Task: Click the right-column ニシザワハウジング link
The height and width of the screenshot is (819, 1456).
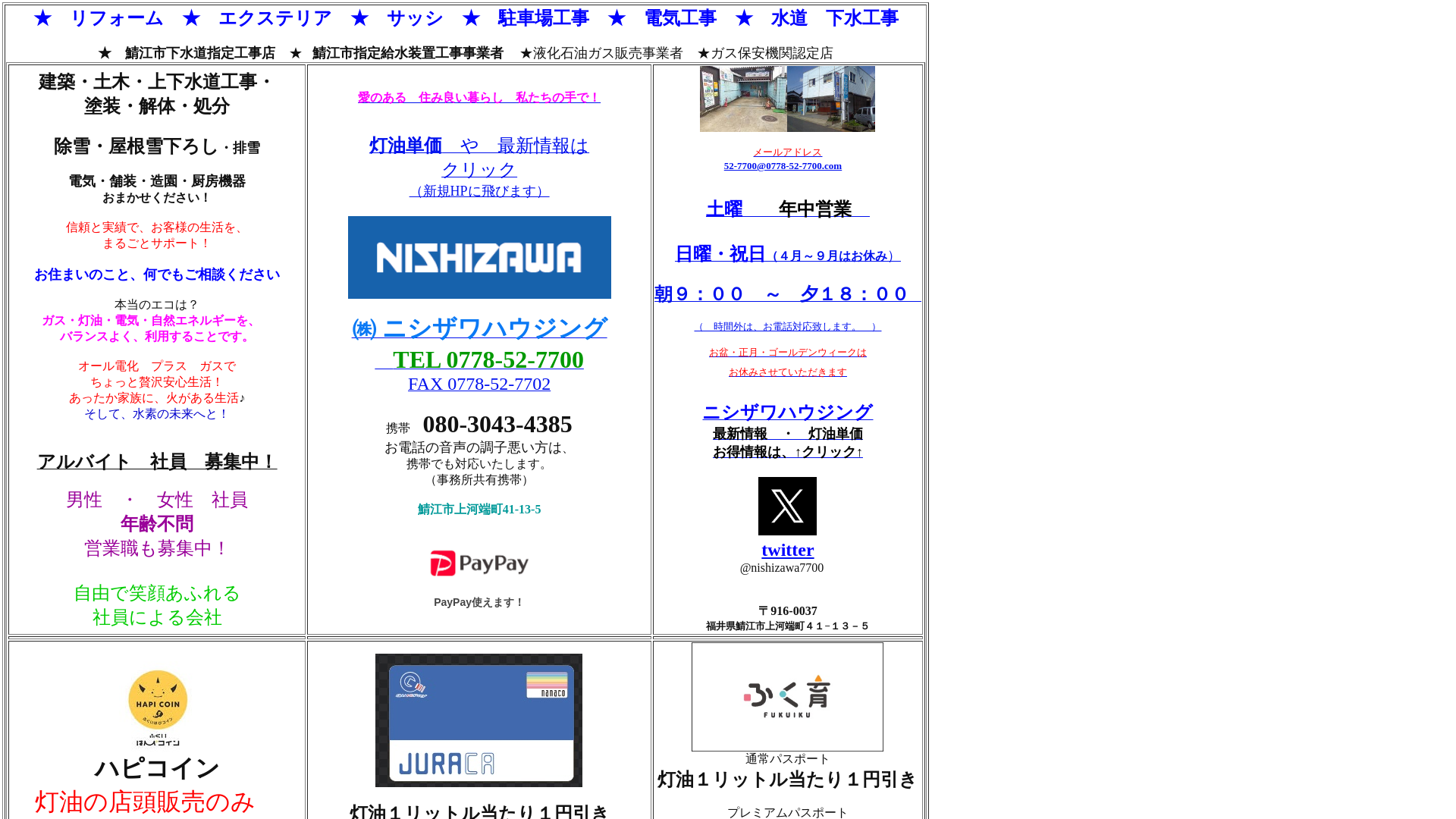Action: click(787, 412)
